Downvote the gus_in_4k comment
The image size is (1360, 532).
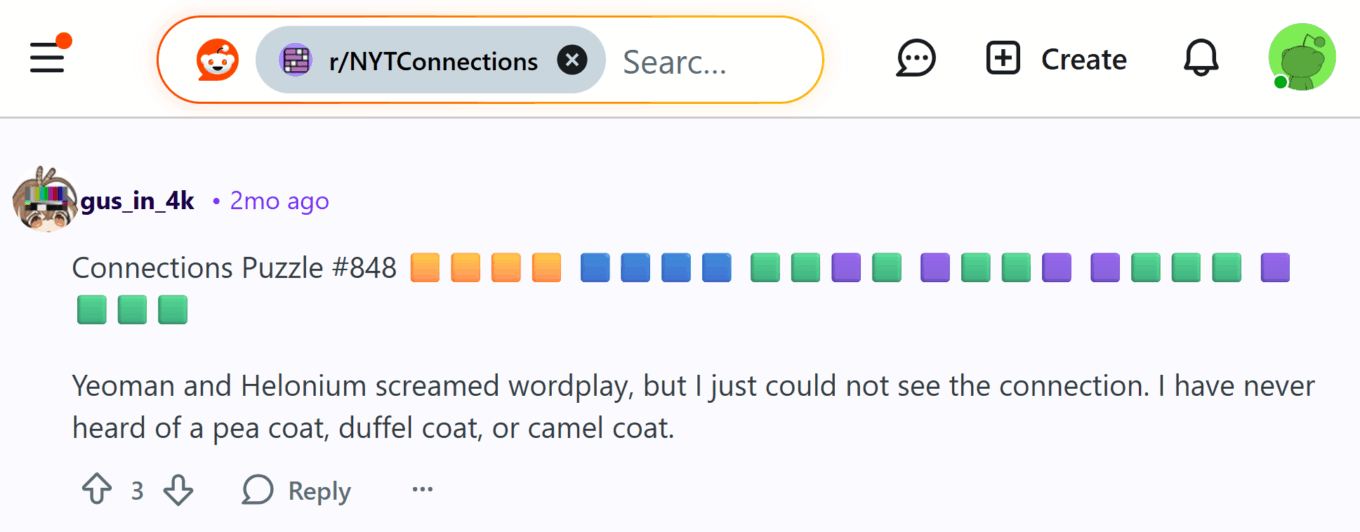click(x=178, y=490)
